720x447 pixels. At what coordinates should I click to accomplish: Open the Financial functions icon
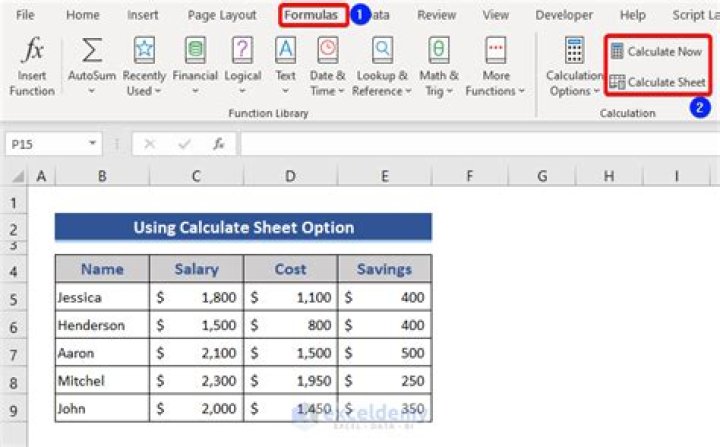pyautogui.click(x=195, y=50)
